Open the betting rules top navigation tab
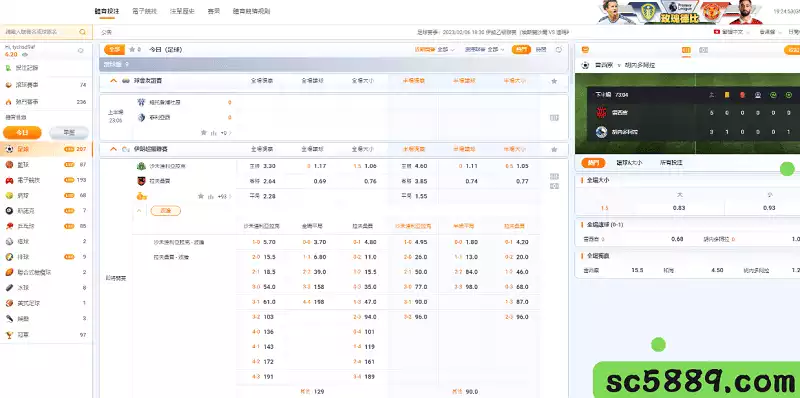The height and width of the screenshot is (398, 800). [251, 11]
